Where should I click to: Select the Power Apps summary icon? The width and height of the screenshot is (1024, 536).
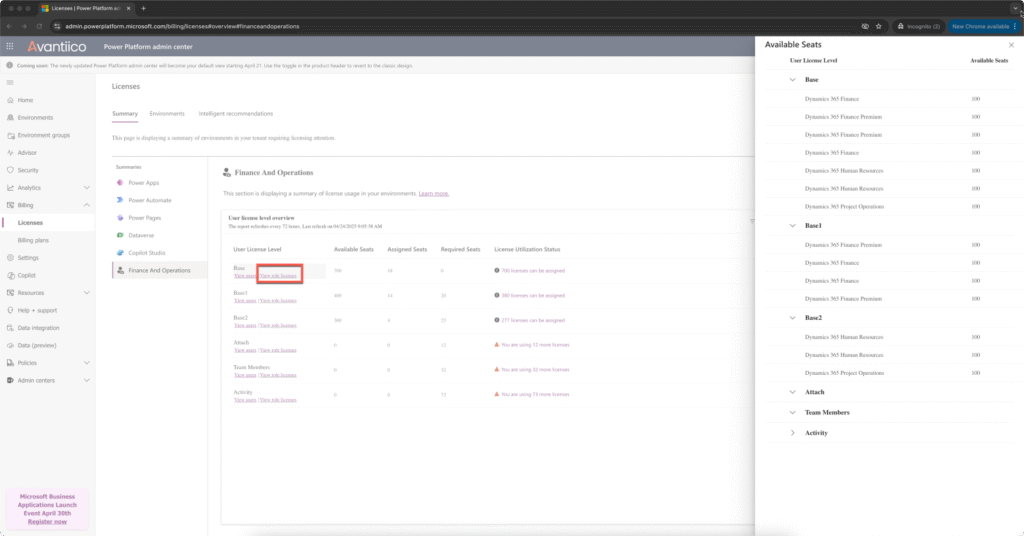[120, 183]
